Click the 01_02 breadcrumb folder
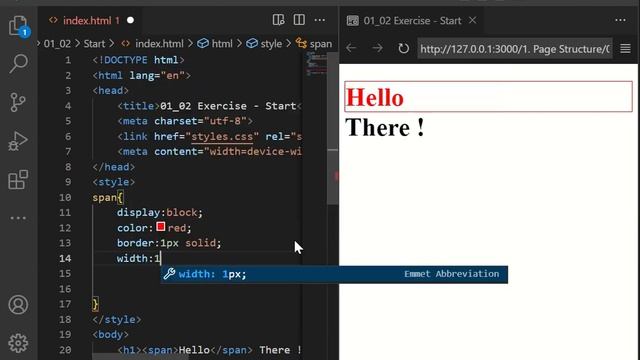Image resolution: width=640 pixels, height=360 pixels. (57, 44)
